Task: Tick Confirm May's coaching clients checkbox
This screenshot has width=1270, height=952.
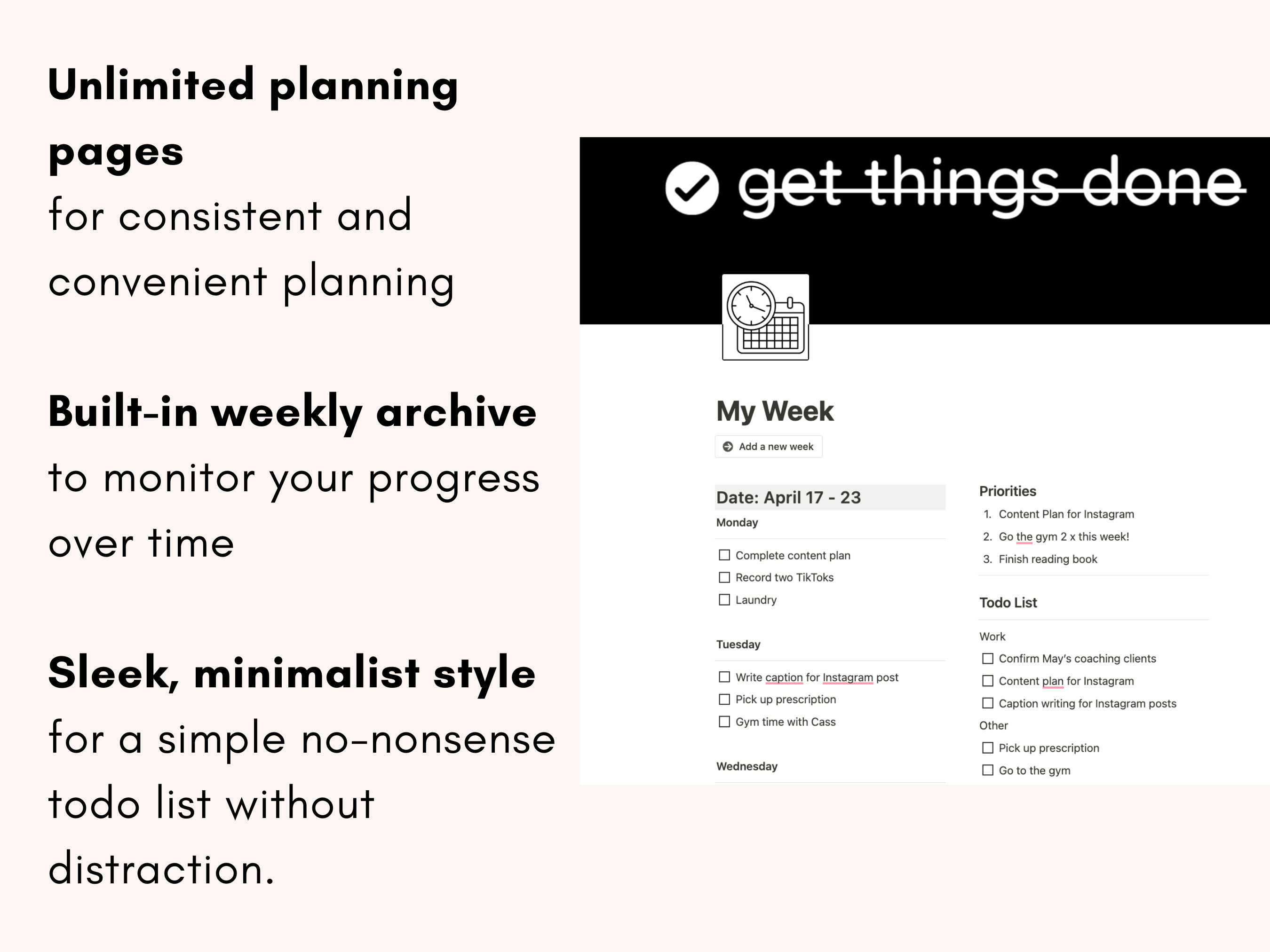Action: coord(987,659)
